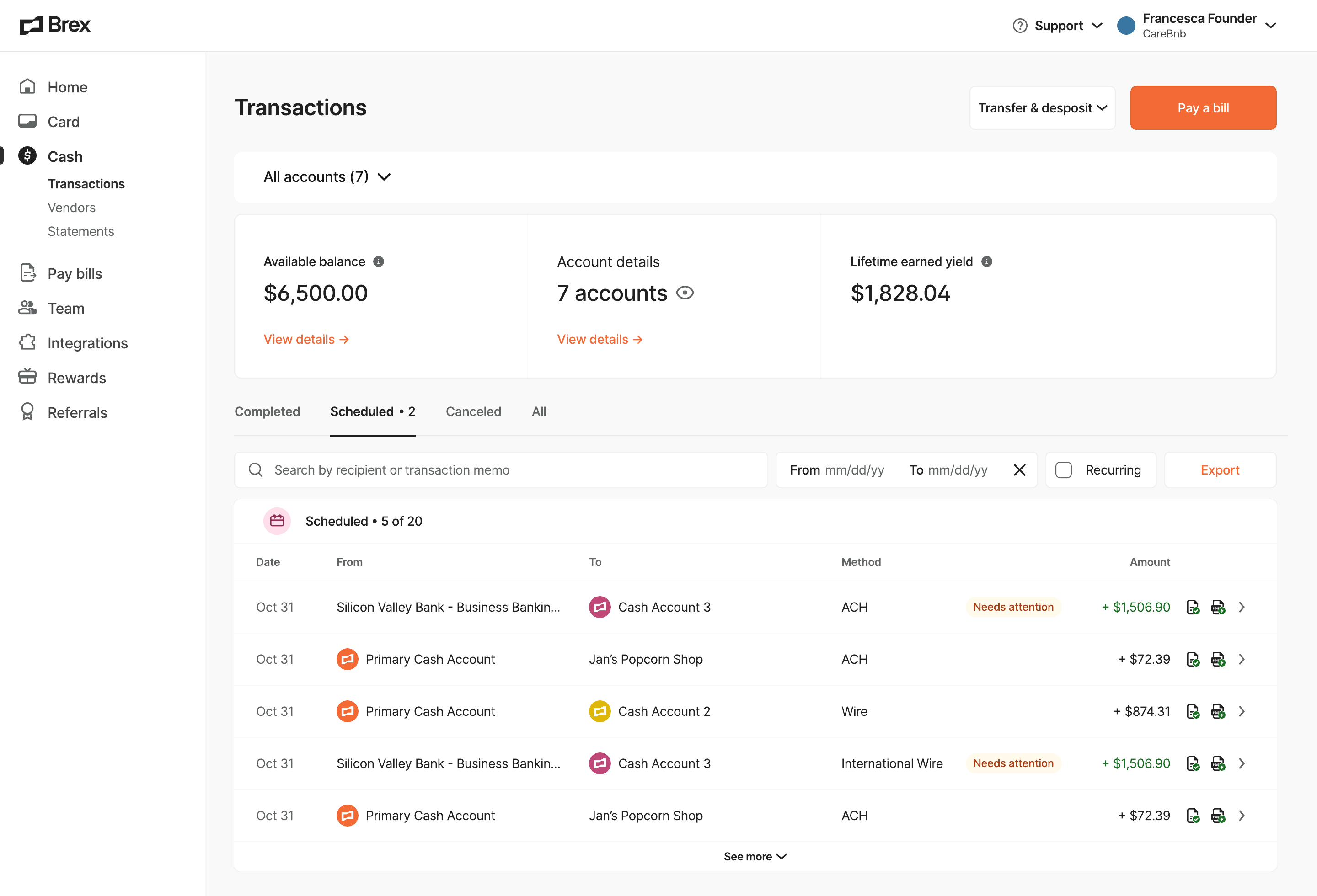
Task: Go to Home in the sidebar
Action: [67, 87]
